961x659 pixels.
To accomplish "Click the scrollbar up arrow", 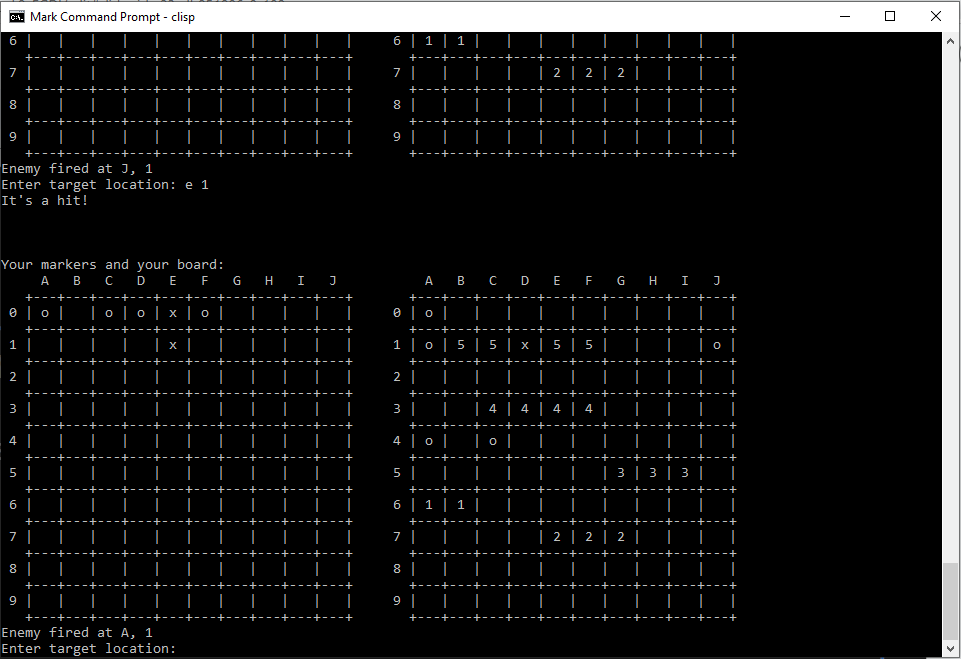I will point(950,41).
